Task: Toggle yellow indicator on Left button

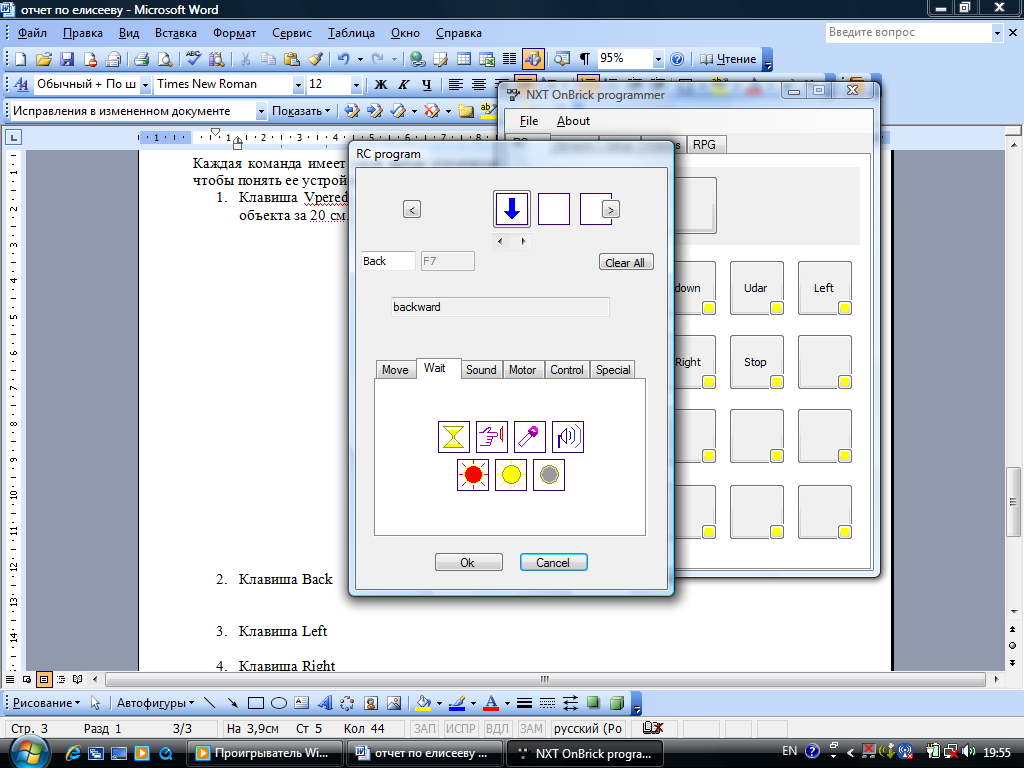Action: click(x=844, y=308)
